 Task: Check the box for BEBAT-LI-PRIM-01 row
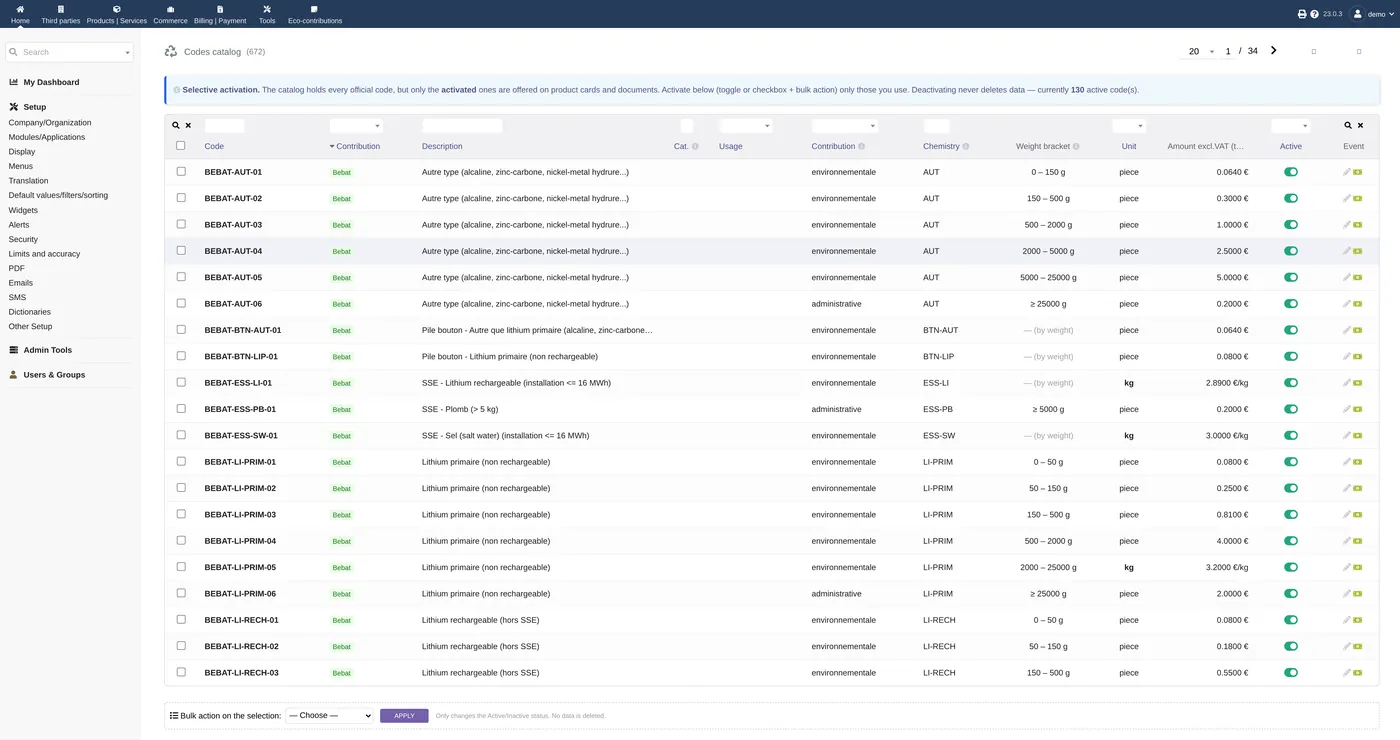[x=181, y=461]
